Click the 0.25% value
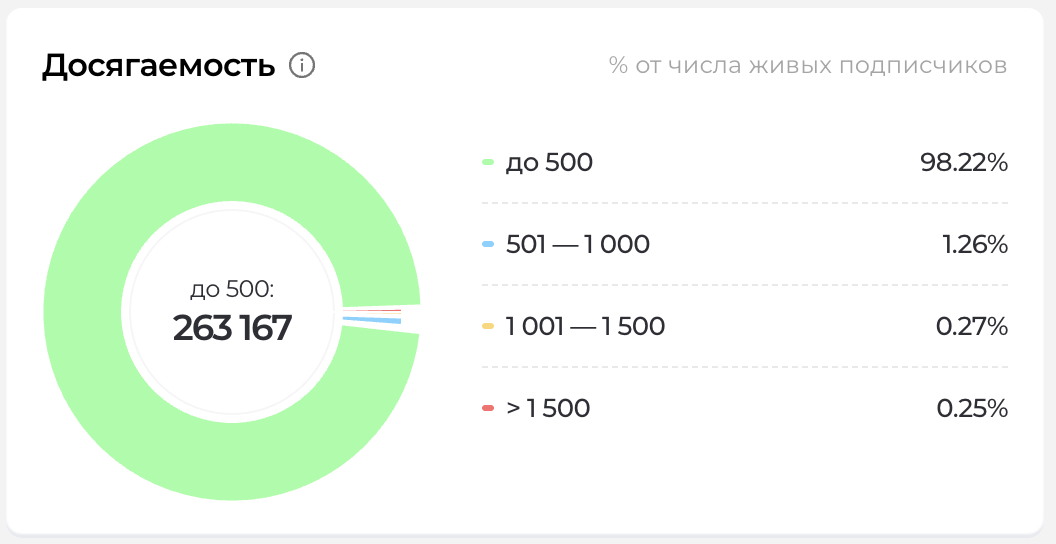Screen dimensions: 1056x544 pos(972,408)
